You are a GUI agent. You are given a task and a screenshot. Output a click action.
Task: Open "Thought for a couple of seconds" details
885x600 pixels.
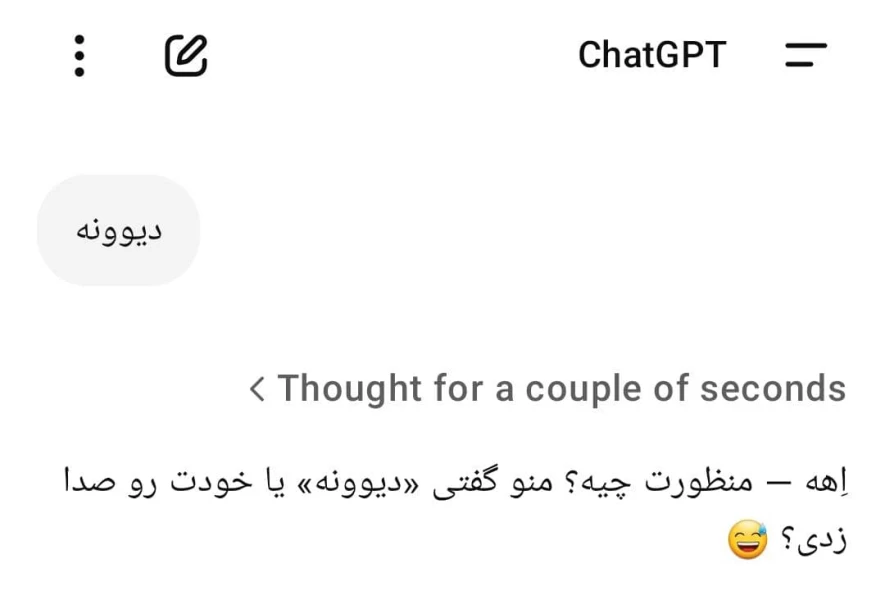point(560,388)
